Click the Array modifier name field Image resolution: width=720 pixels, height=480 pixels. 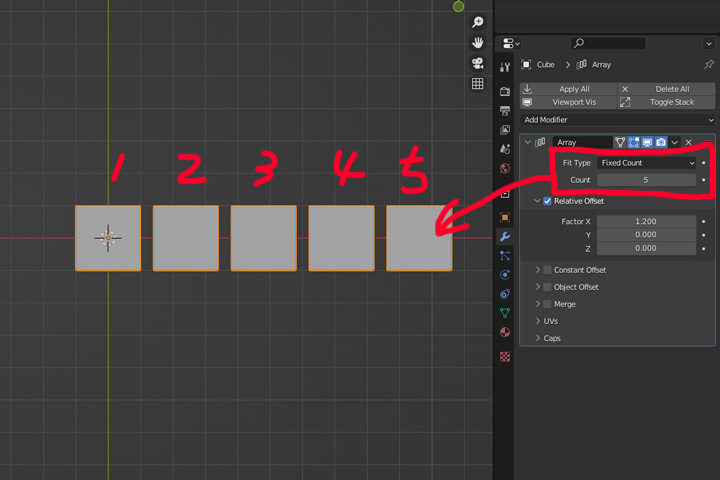coord(582,142)
